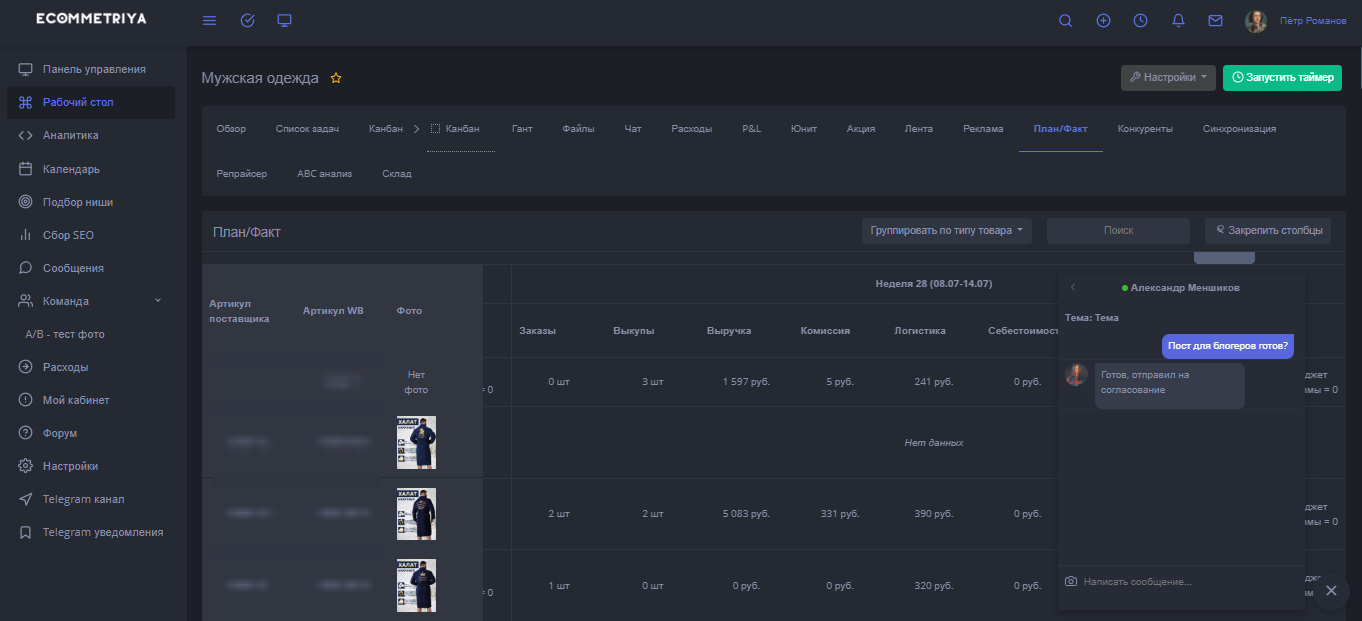Switch to the Конкуренты tab

tap(1144, 129)
